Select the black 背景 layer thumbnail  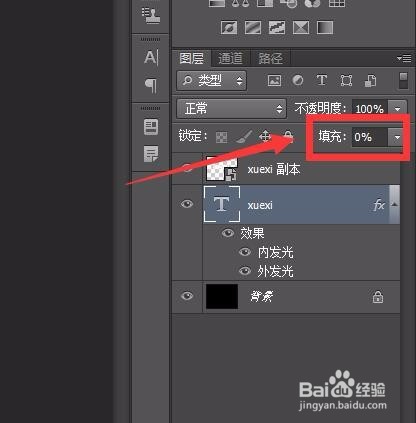click(222, 296)
